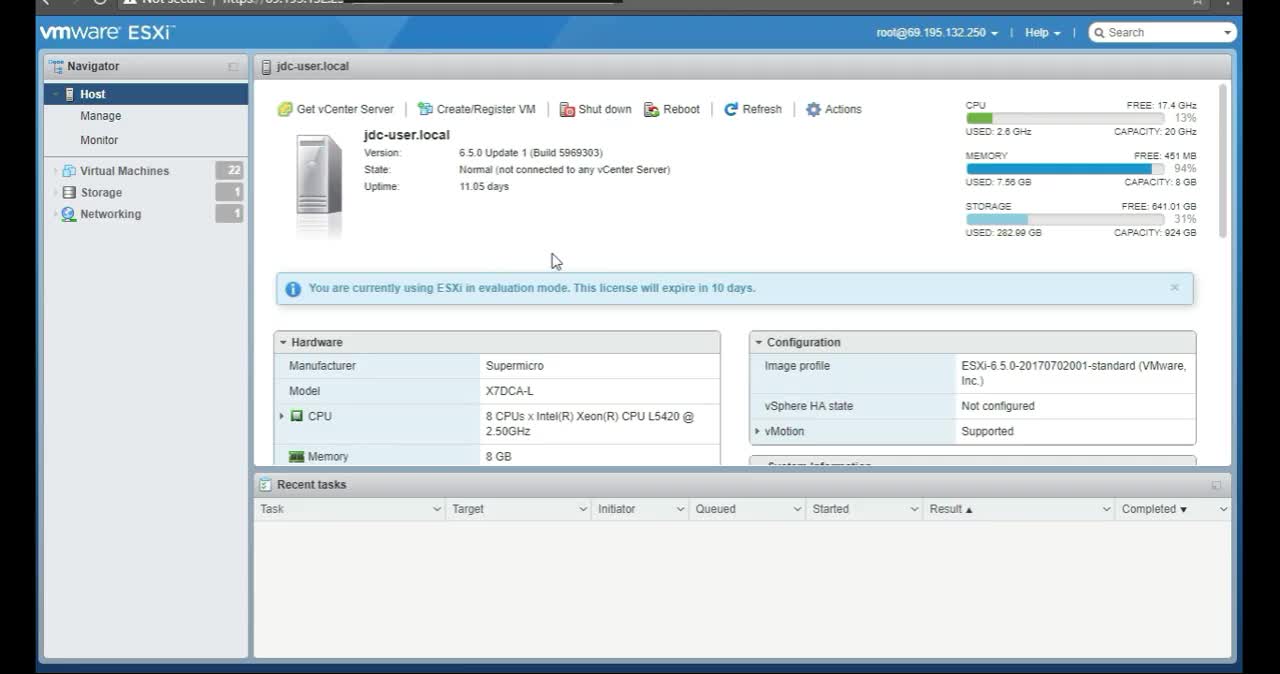Collapse the Configuration section
Screen dimensions: 1280x674
(x=758, y=342)
